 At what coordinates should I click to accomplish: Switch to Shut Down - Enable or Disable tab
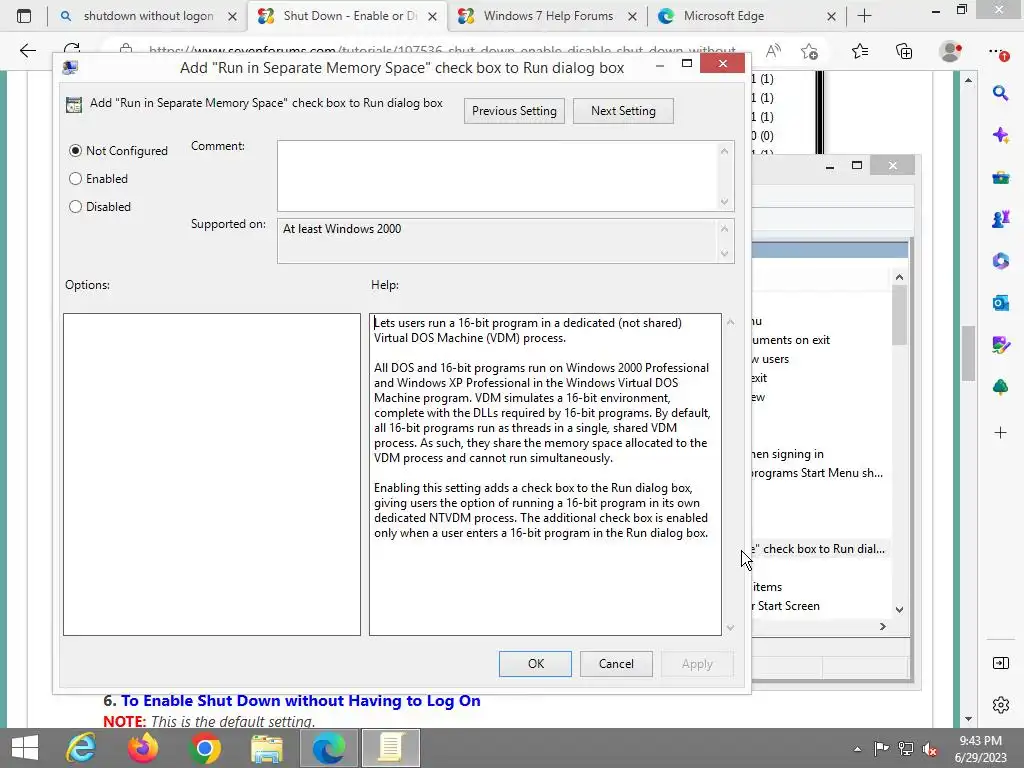click(349, 16)
